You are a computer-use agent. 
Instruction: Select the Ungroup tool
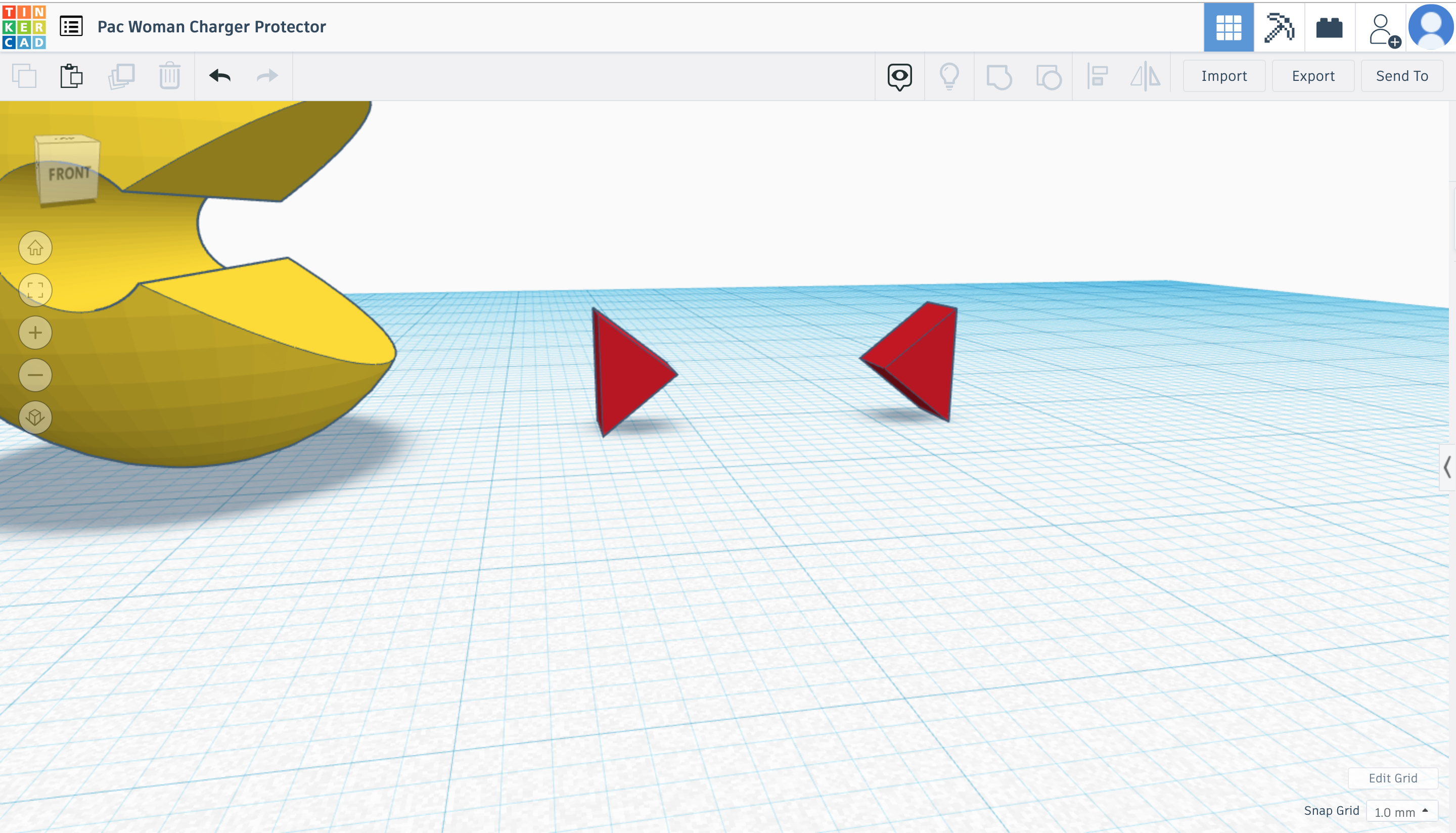pos(1049,75)
